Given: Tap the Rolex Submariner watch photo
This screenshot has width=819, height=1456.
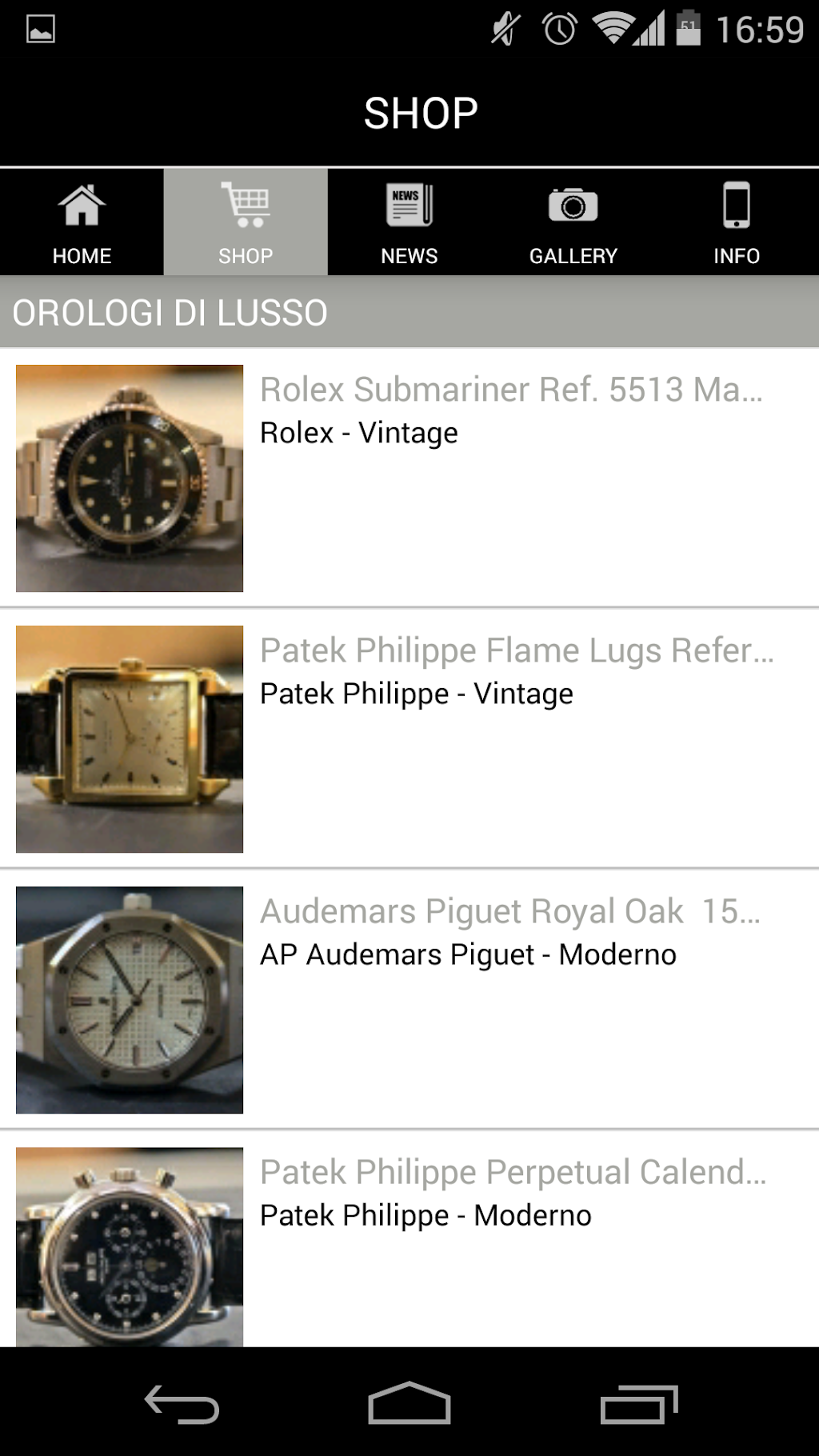Looking at the screenshot, I should [x=130, y=478].
